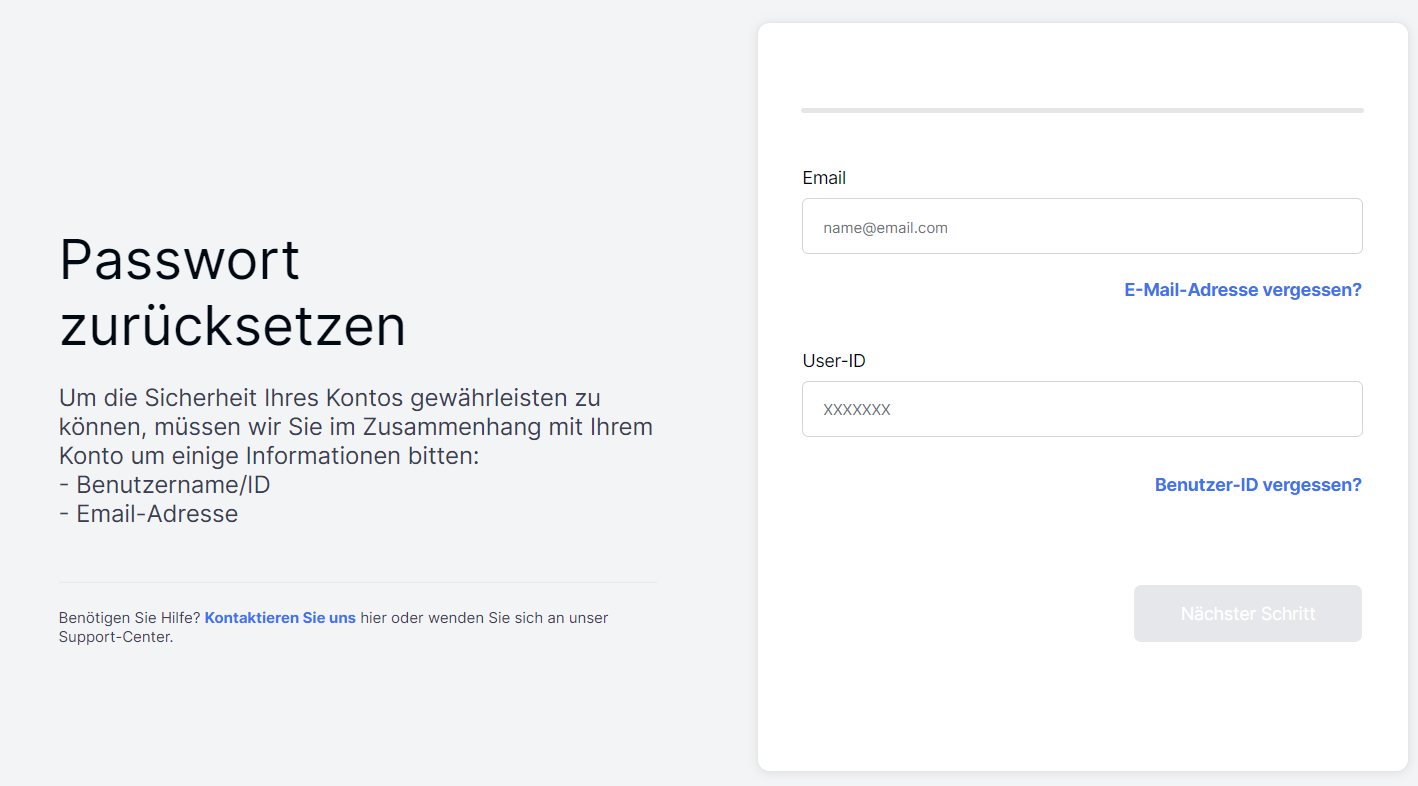
Task: Click the Nächster Schritt button
Action: pos(1248,613)
